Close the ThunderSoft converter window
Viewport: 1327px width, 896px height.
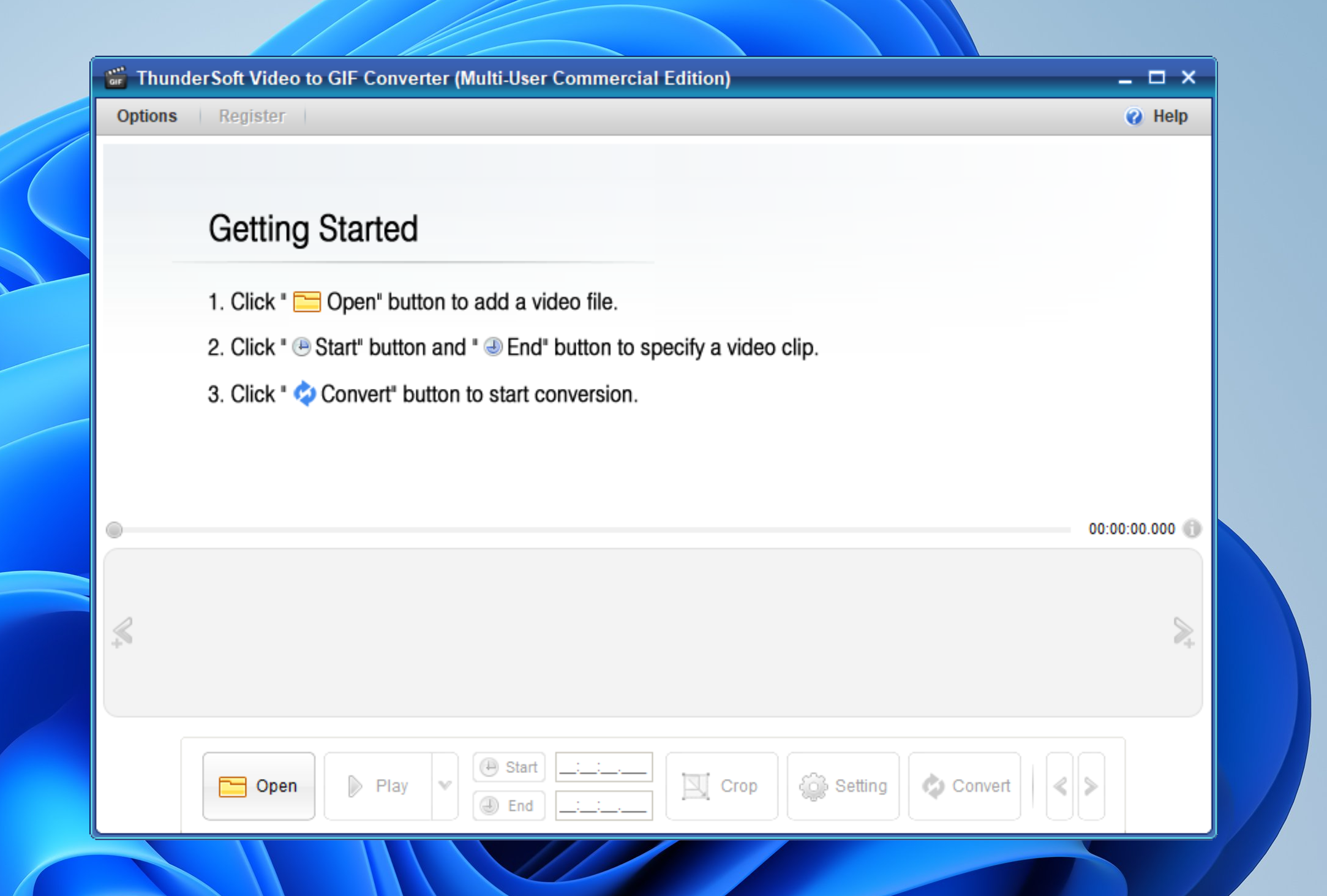pyautogui.click(x=1189, y=78)
